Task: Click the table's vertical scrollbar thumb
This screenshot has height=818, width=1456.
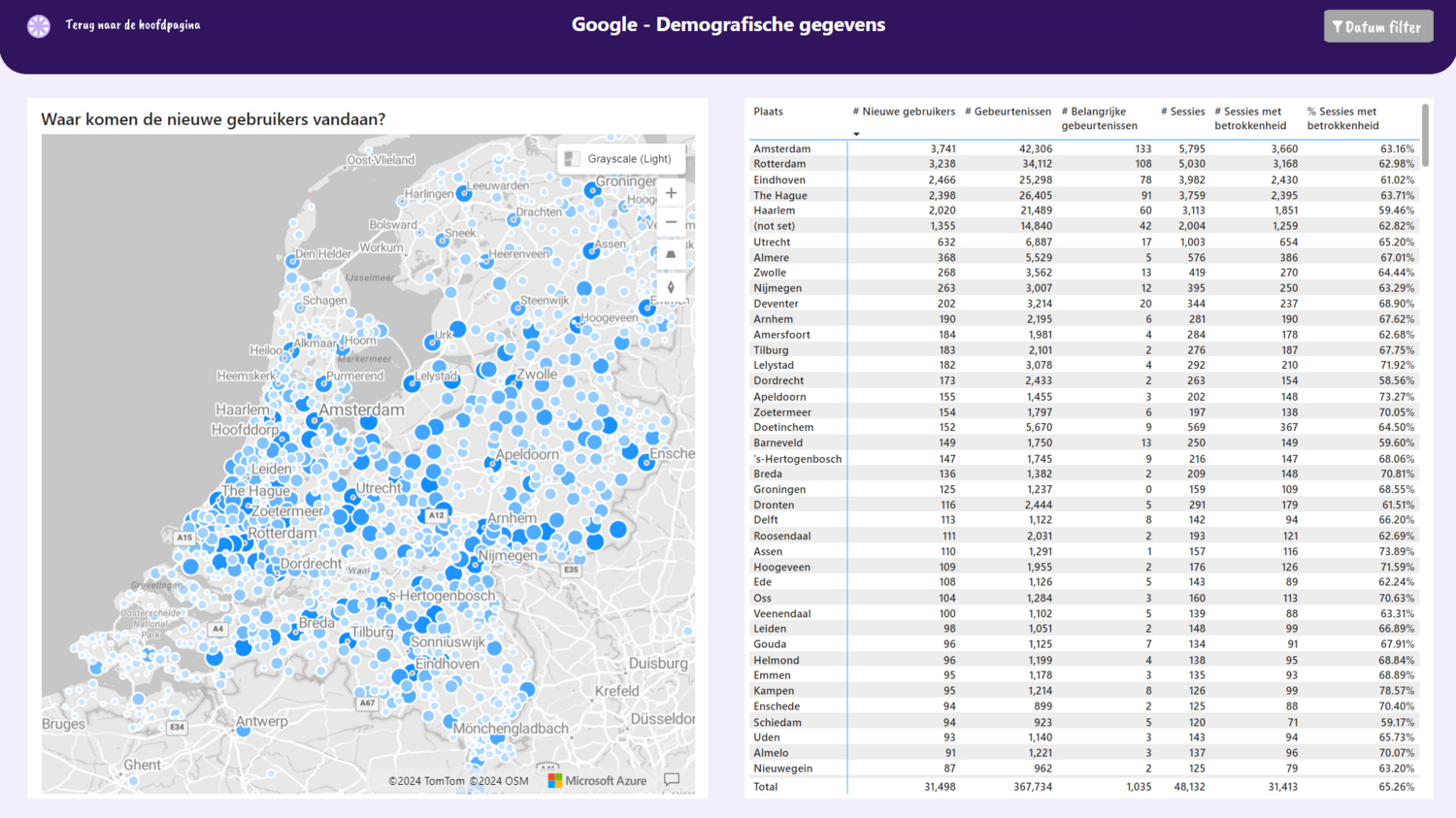Action: pyautogui.click(x=1425, y=136)
